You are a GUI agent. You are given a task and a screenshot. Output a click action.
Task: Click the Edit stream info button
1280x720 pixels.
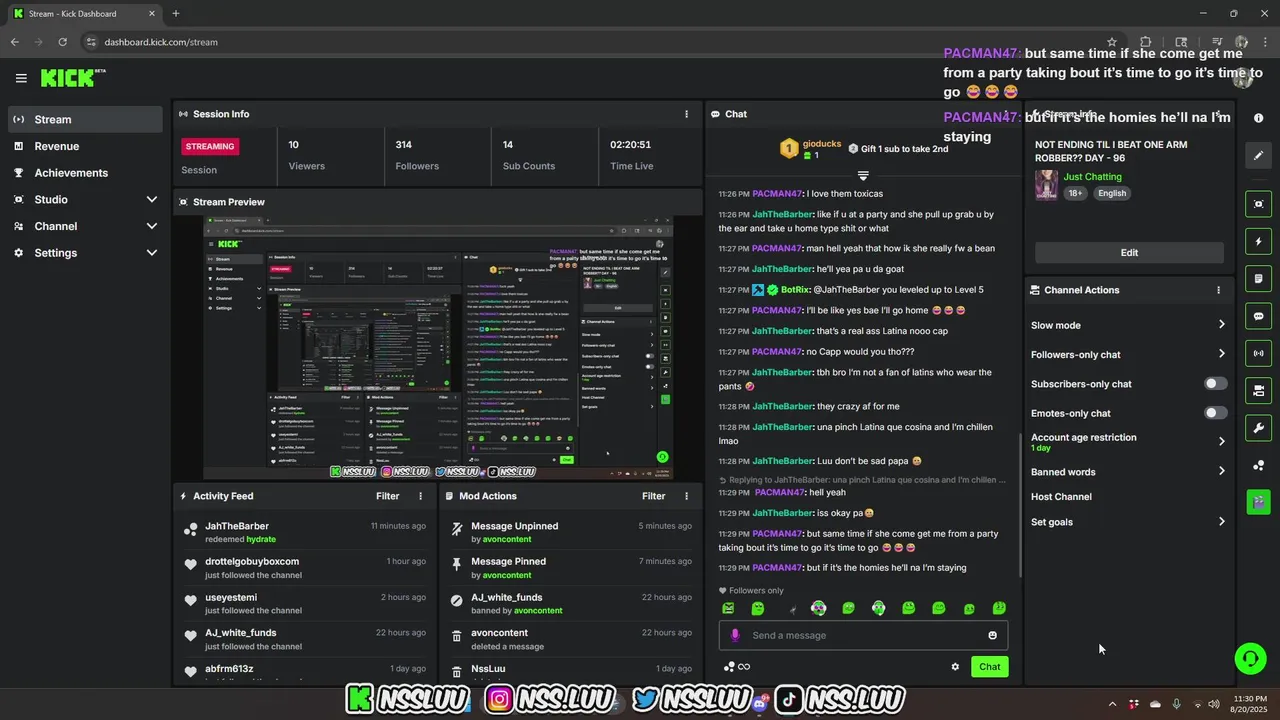(x=1129, y=253)
